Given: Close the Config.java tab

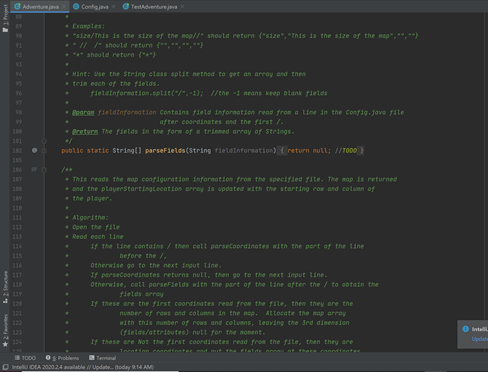Looking at the screenshot, I should pos(113,7).
